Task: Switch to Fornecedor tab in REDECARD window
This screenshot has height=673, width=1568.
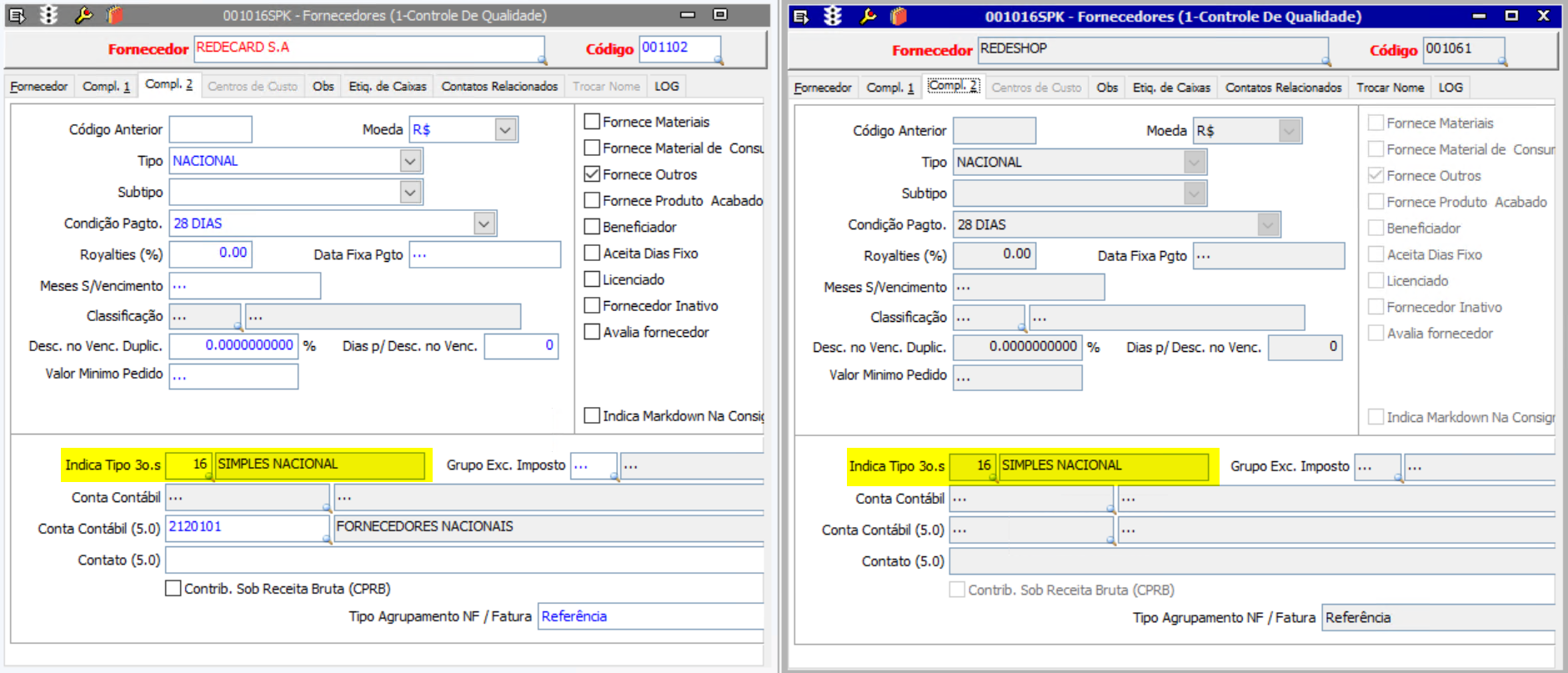Action: click(x=39, y=87)
